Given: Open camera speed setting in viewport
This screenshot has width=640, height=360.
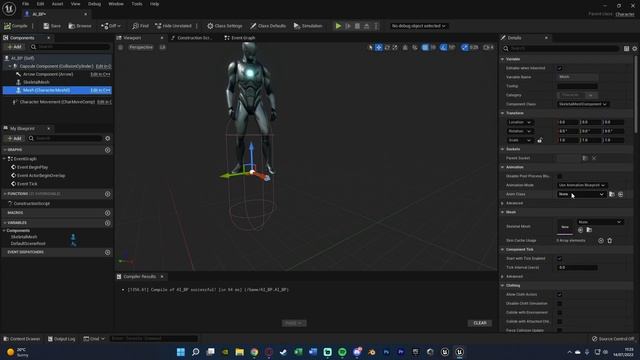Looking at the screenshot, I should pos(488,47).
